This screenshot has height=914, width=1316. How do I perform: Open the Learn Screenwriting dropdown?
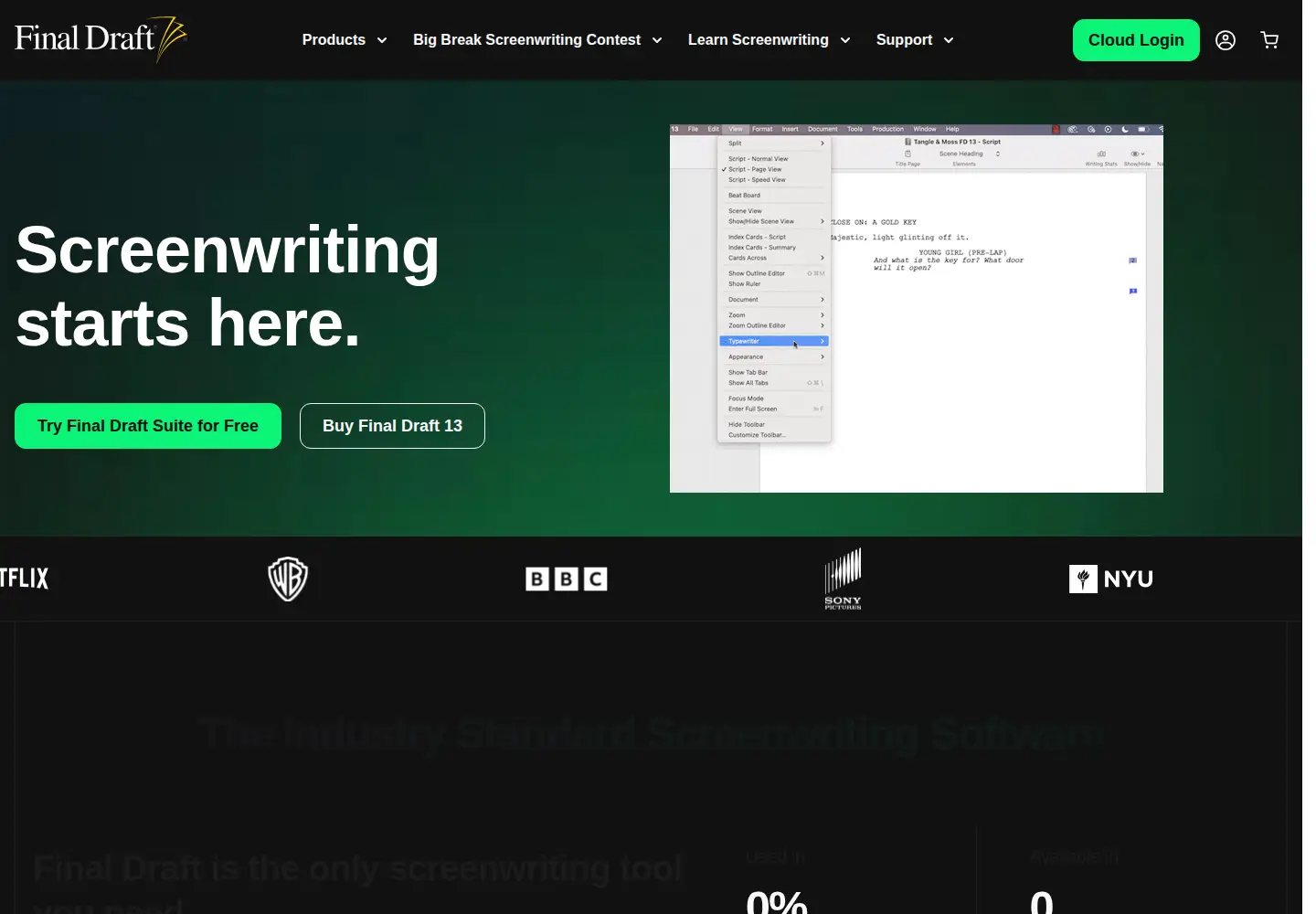point(769,40)
